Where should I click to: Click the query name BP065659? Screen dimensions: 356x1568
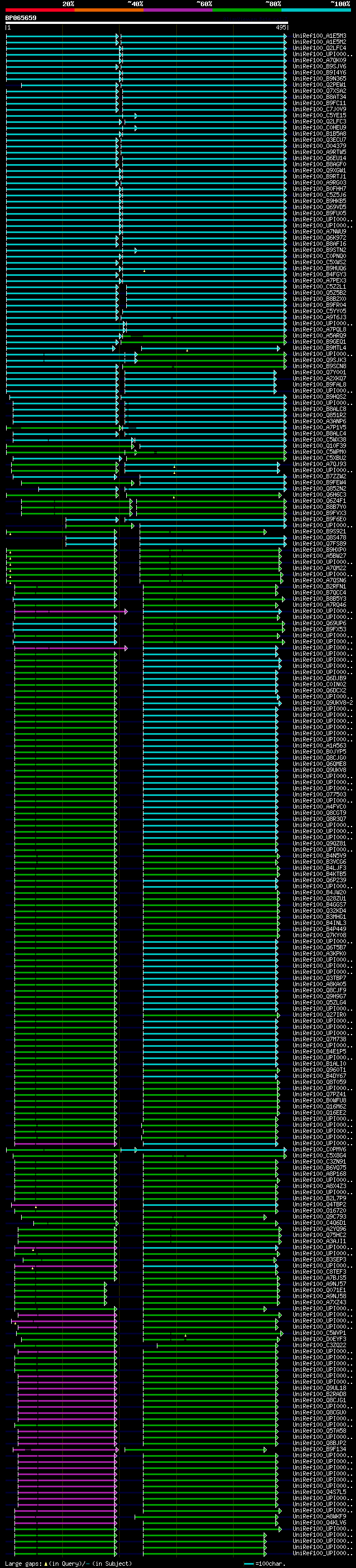[x=21, y=18]
